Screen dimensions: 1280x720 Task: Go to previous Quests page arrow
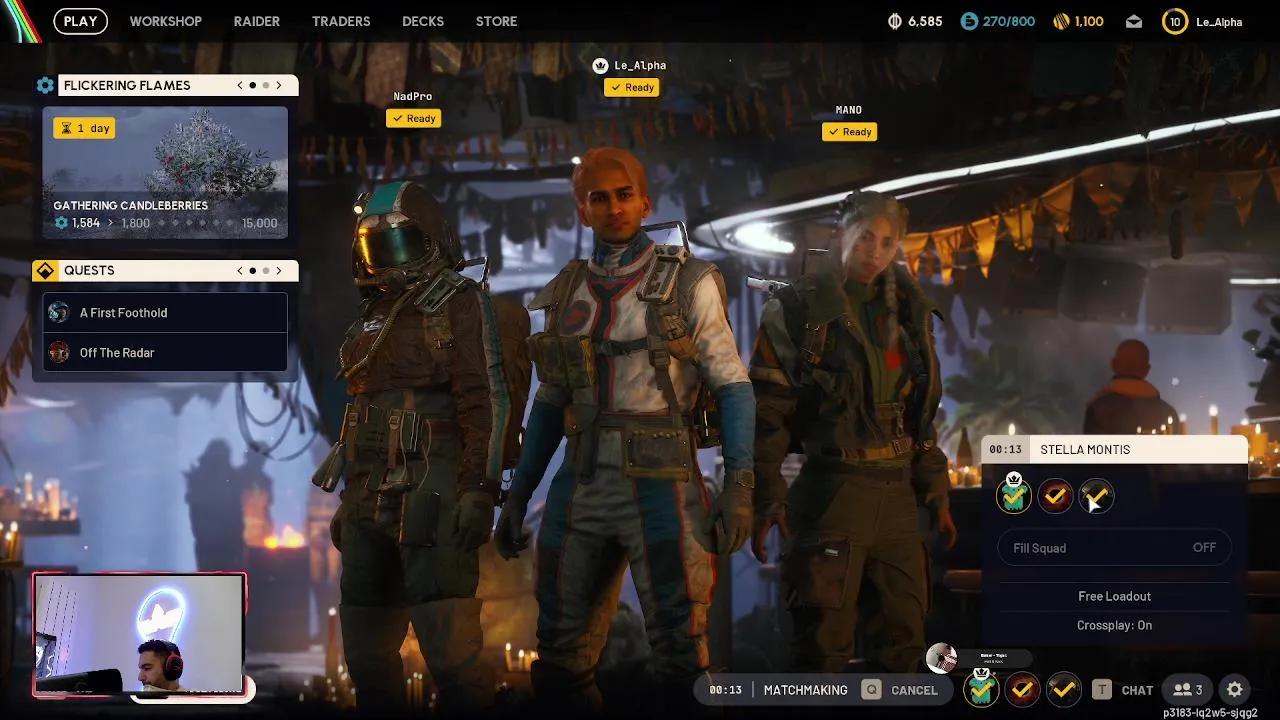240,271
